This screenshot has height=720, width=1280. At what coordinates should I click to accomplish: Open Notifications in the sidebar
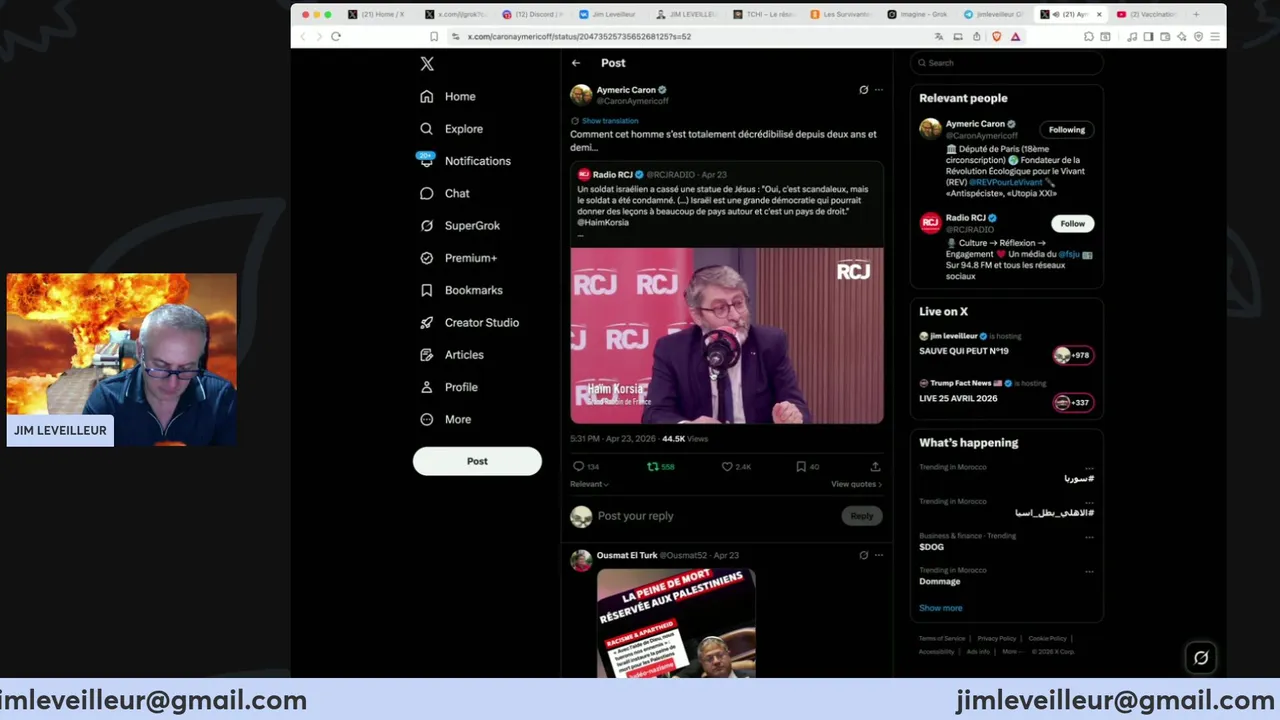point(465,161)
